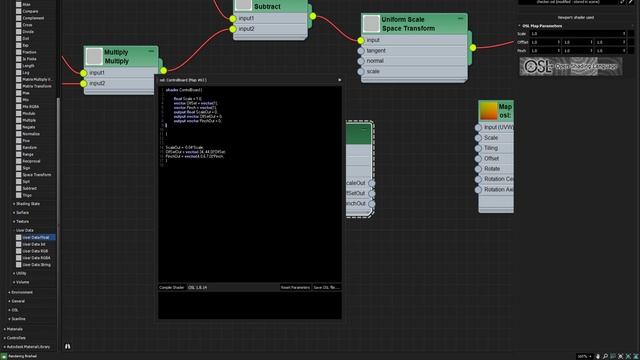The width and height of the screenshot is (640, 360).
Task: Activate the Zoom Region tool
Action: click(x=613, y=356)
